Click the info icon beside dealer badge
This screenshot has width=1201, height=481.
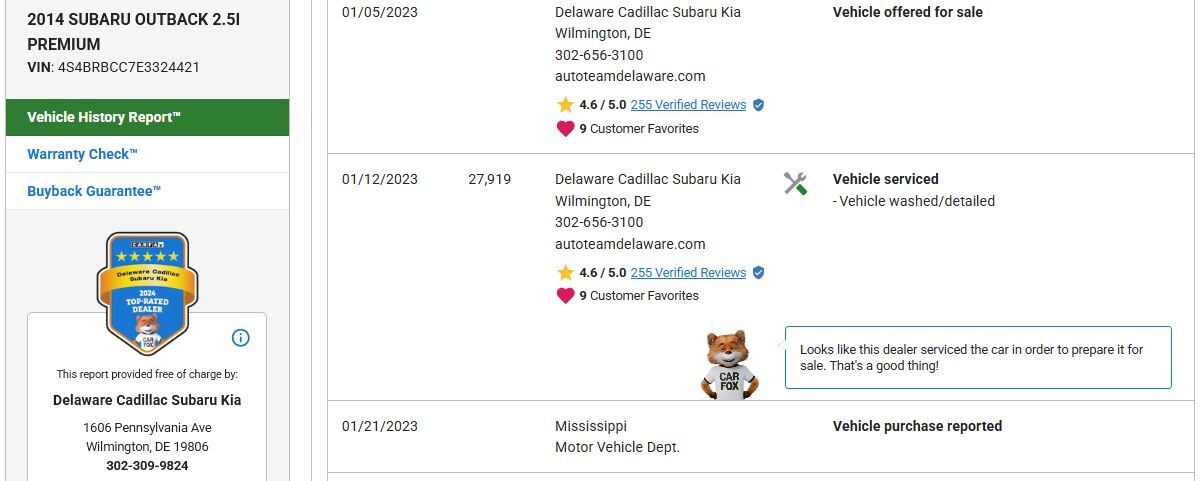pos(240,338)
